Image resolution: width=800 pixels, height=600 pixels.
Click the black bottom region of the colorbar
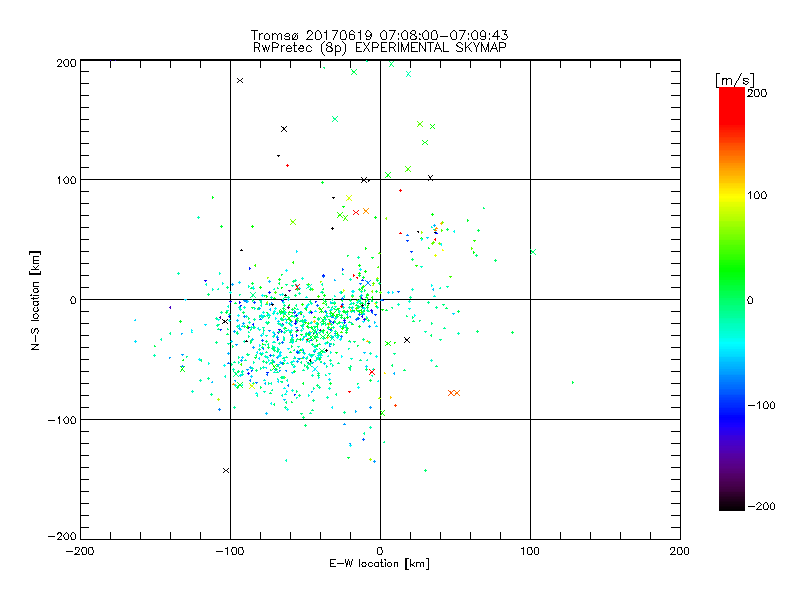(732, 502)
